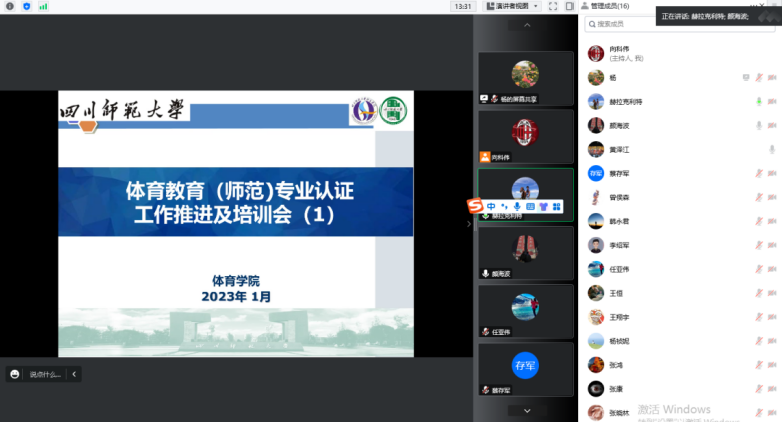Click microphone icon in 蔡存军 row
The width and height of the screenshot is (782, 423).
pyautogui.click(x=759, y=173)
